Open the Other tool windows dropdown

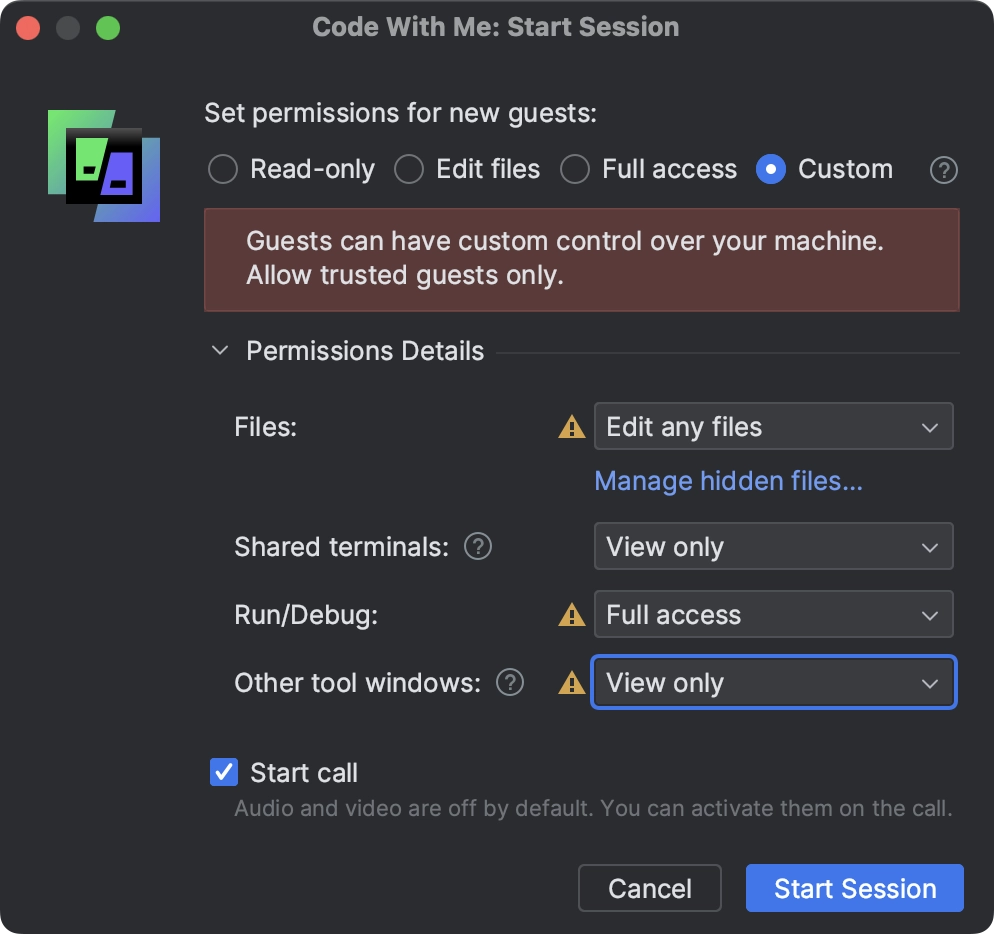click(773, 683)
